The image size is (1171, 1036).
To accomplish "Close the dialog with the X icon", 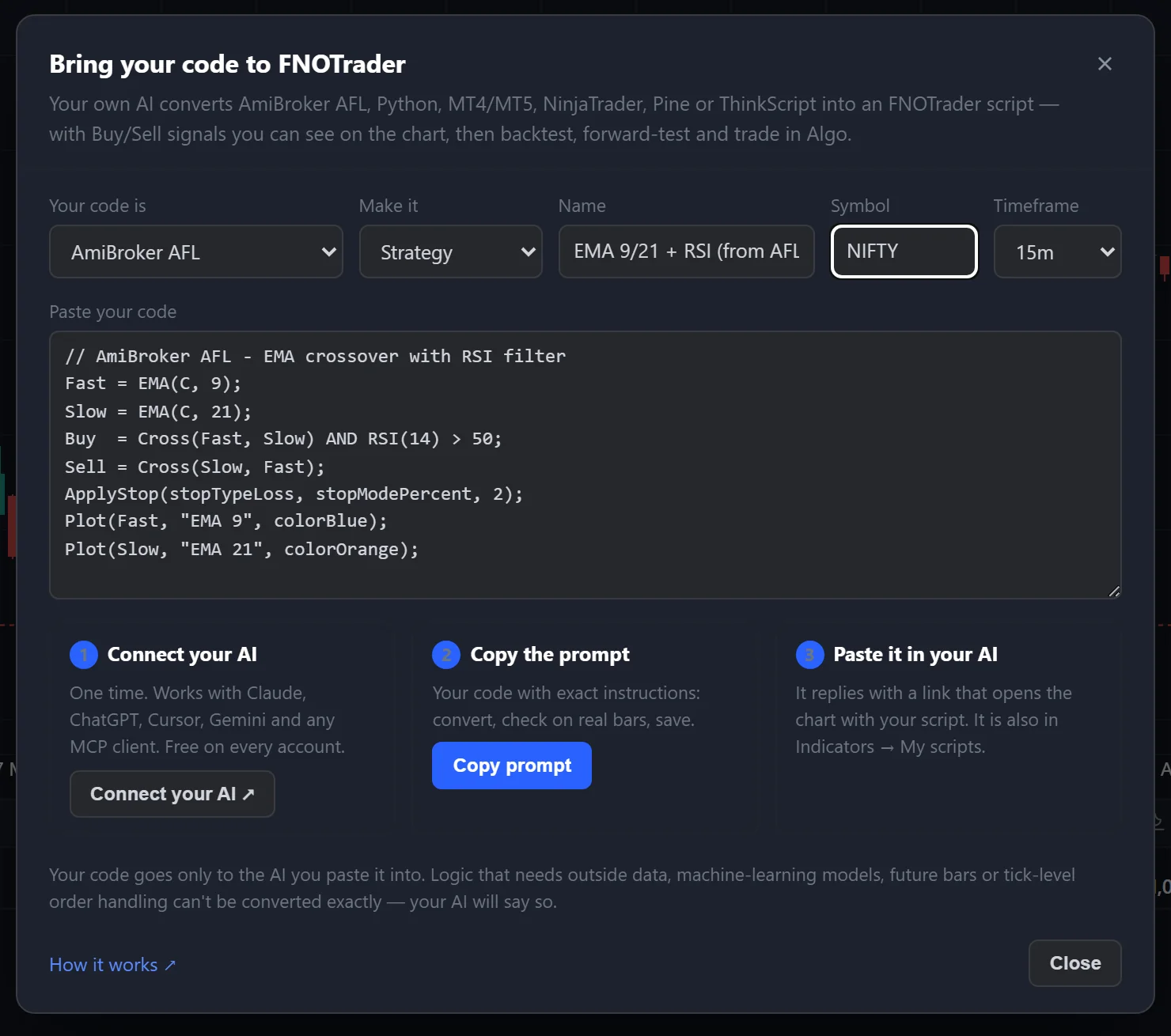I will 1105,64.
